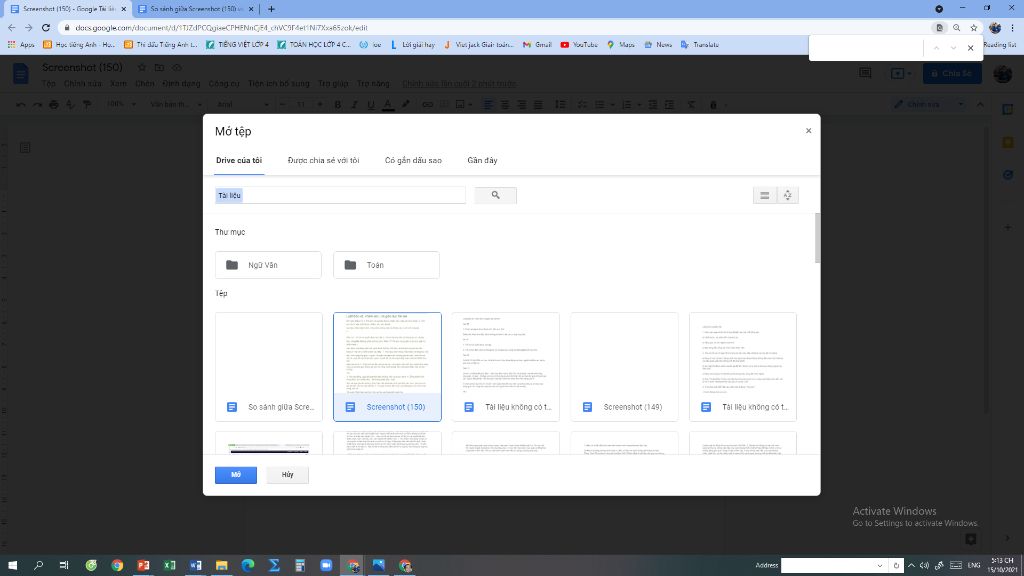Select the So sánh giữa Scre... file

point(268,366)
